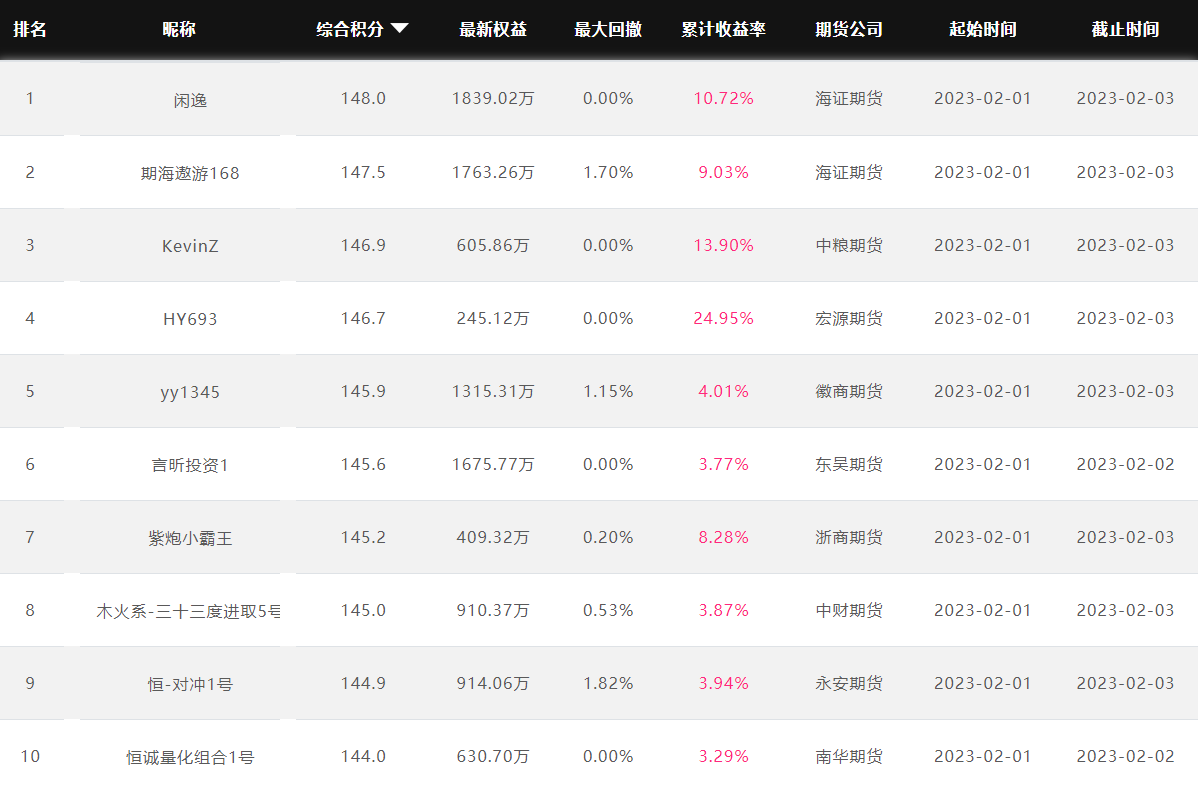Viewport: 1198px width, 789px height.
Task: Click the 排名 column header
Action: click(x=30, y=29)
